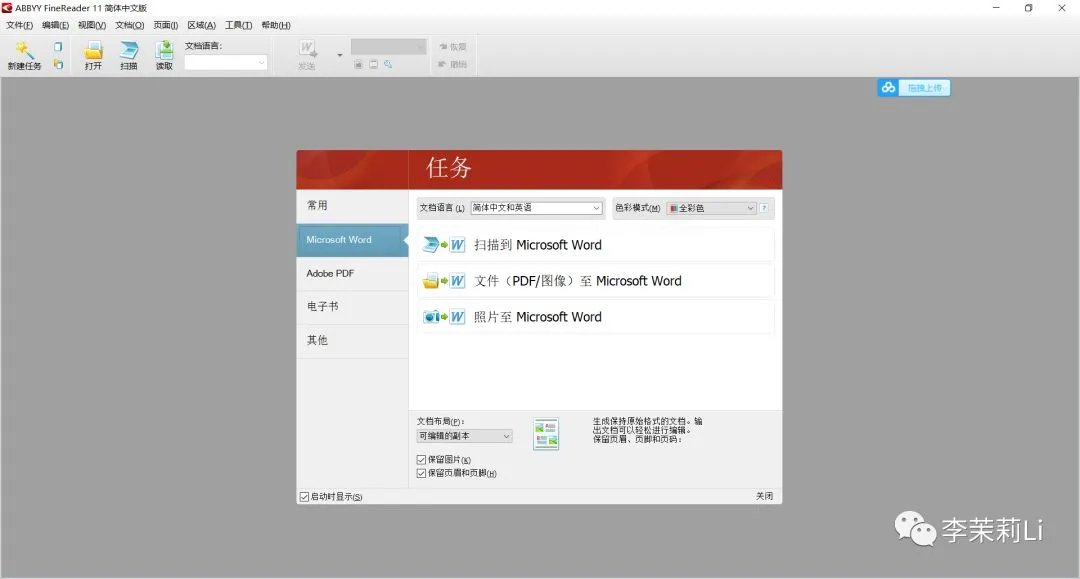Click the 扫描 scanner icon in toolbar

tap(129, 50)
